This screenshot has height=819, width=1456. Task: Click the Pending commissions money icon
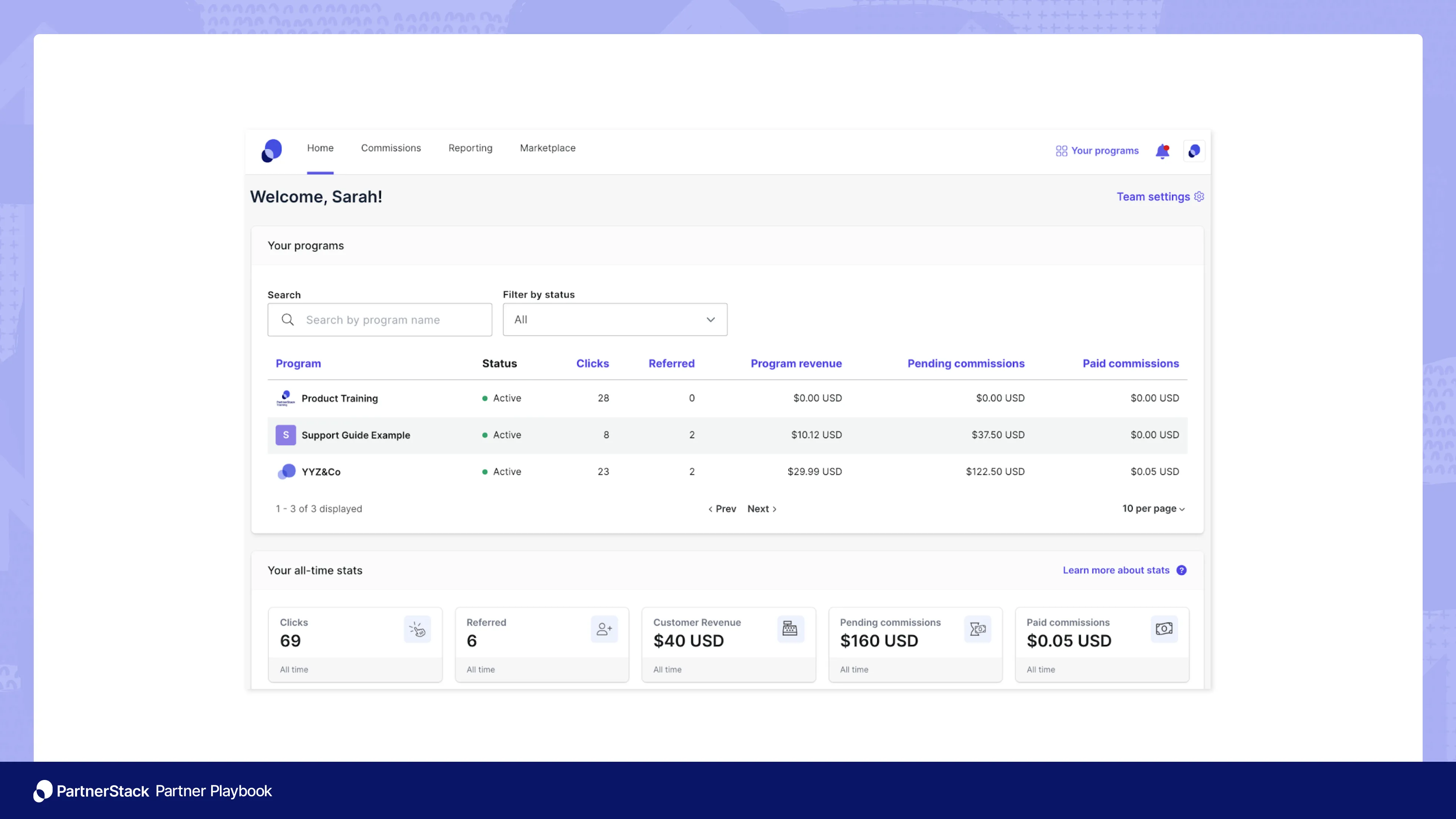(977, 629)
